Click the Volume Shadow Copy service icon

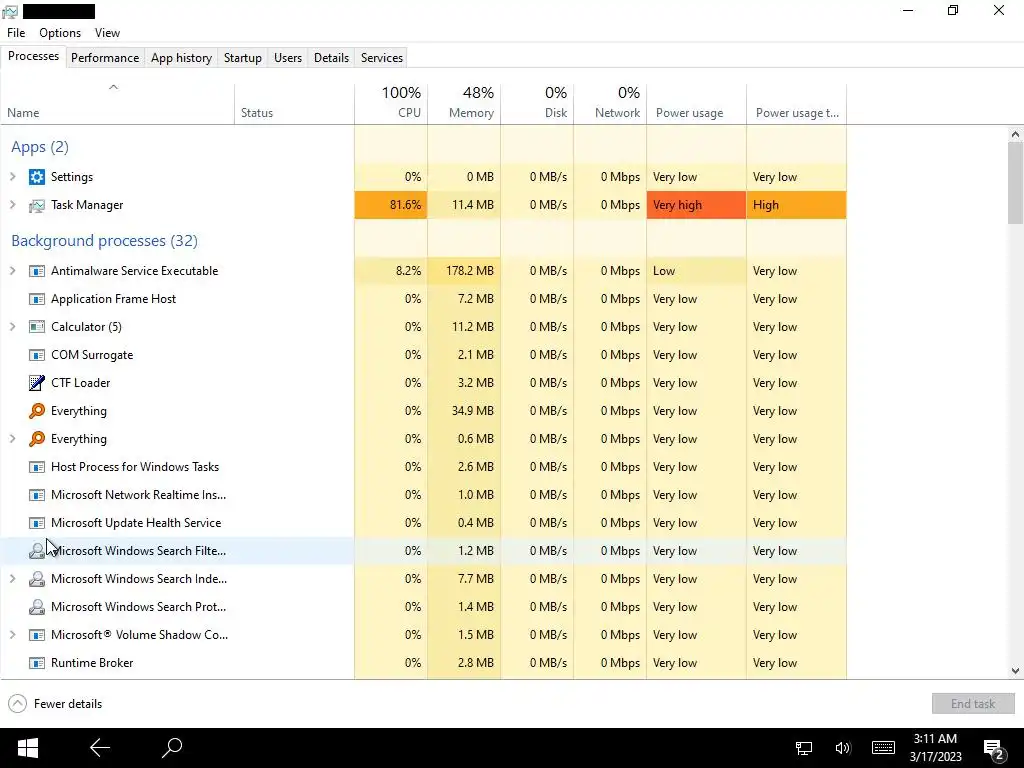[x=37, y=635]
